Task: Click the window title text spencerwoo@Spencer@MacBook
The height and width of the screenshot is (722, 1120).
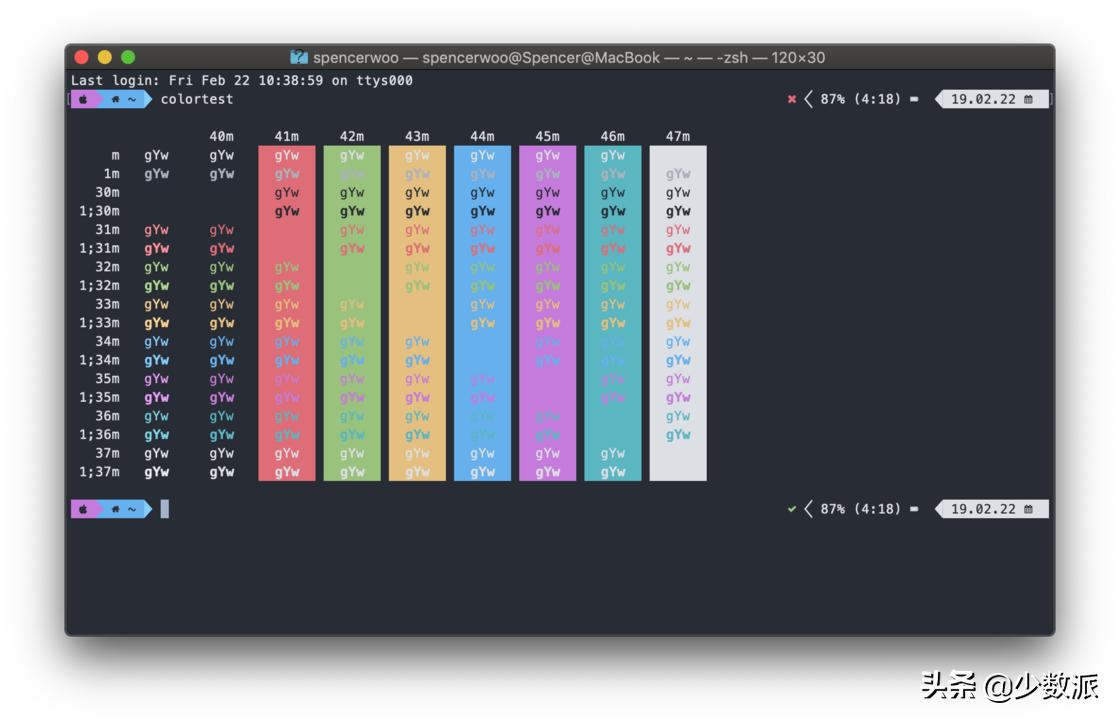Action: click(x=541, y=58)
